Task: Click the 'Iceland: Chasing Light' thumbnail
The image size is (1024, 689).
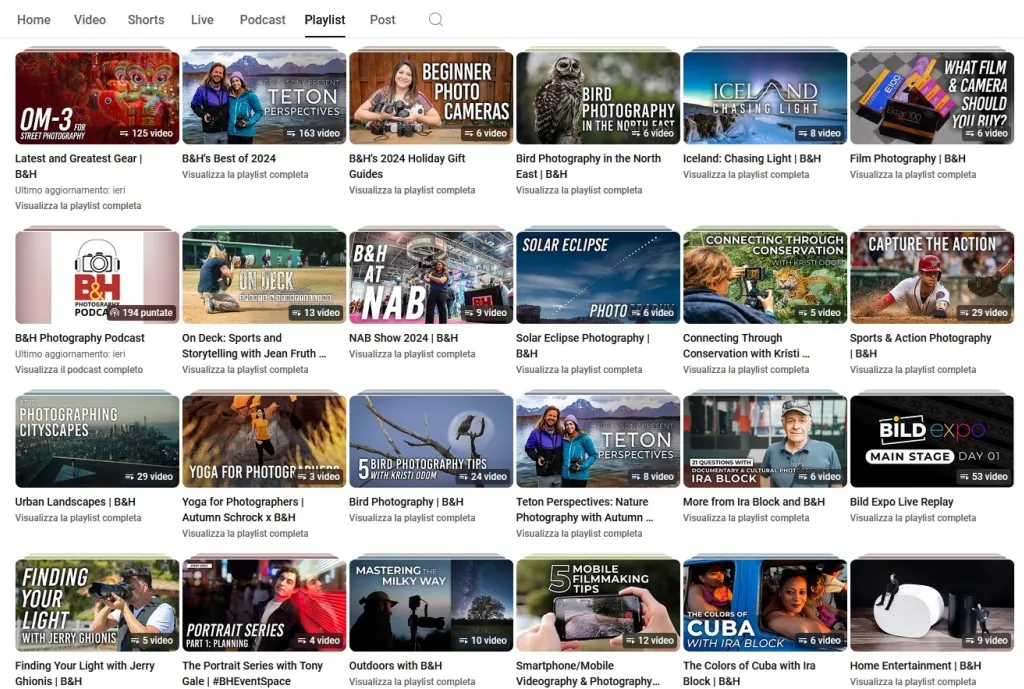Action: click(764, 96)
